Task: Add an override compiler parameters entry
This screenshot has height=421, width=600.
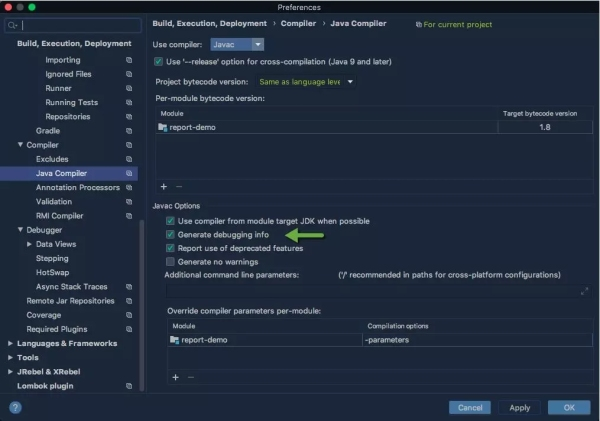Action: (176, 377)
